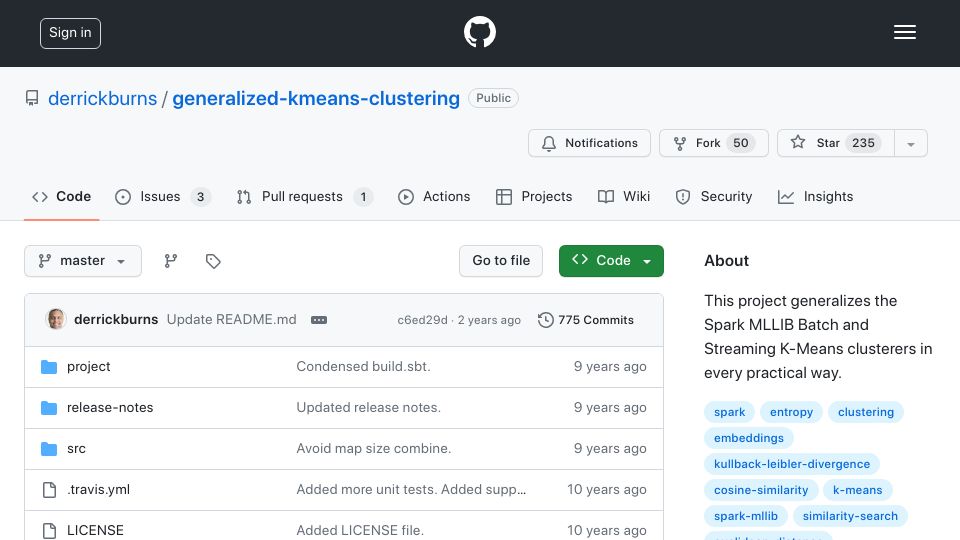Open the Updated release notes. commit message
This screenshot has height=540, width=960.
(369, 408)
